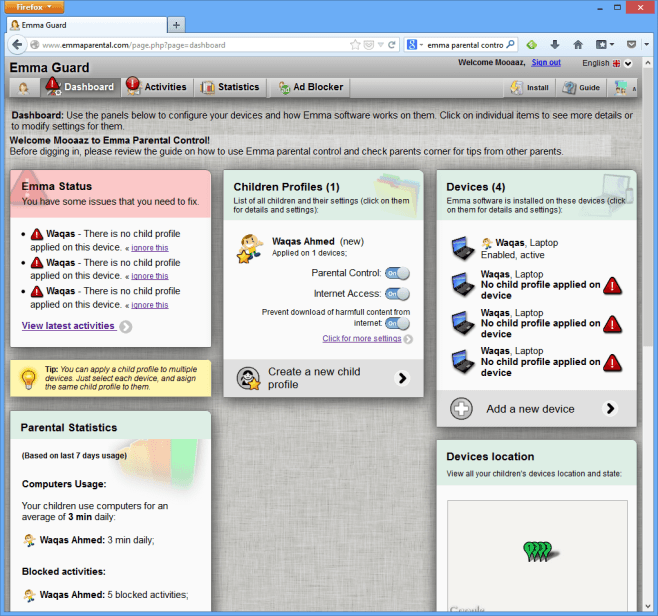
Task: Click the laptop icon of the Enabled, active device
Action: point(463,248)
